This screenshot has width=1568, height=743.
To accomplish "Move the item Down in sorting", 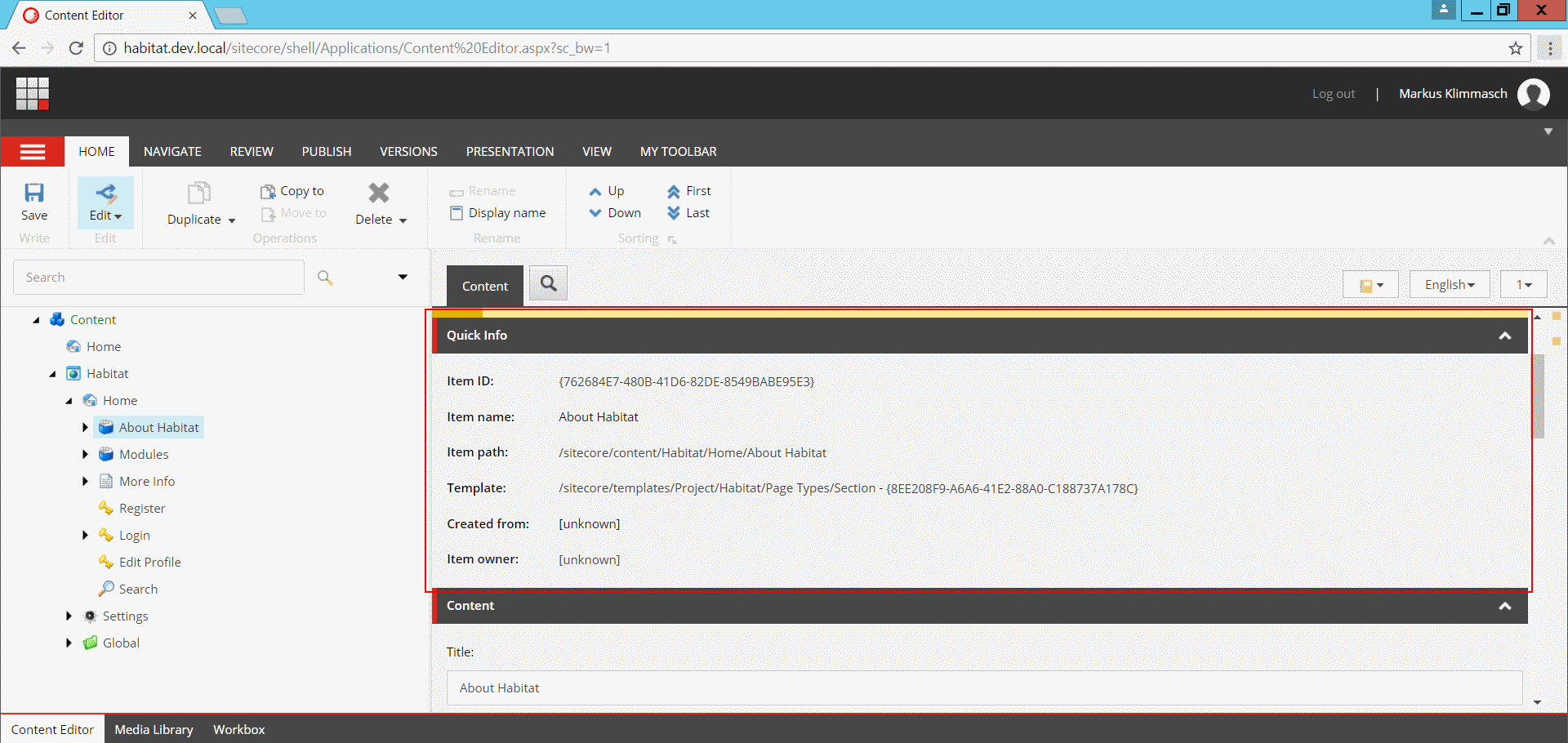I will tap(615, 213).
